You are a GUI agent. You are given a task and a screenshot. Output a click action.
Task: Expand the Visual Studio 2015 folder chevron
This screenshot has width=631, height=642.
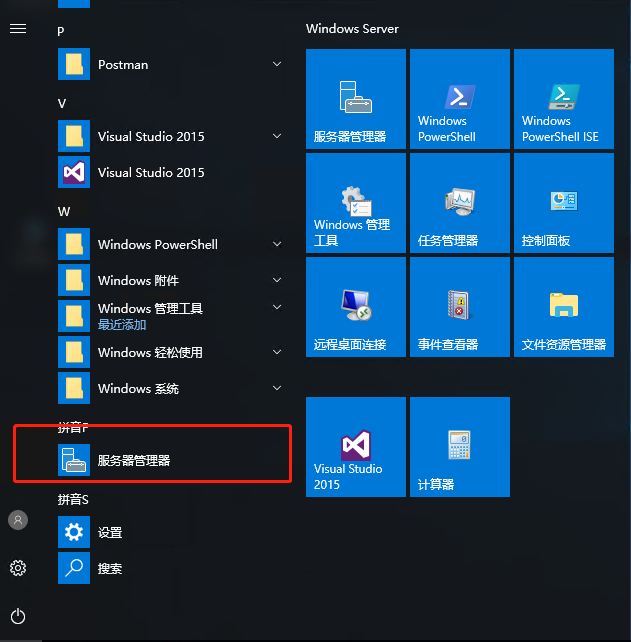point(277,136)
